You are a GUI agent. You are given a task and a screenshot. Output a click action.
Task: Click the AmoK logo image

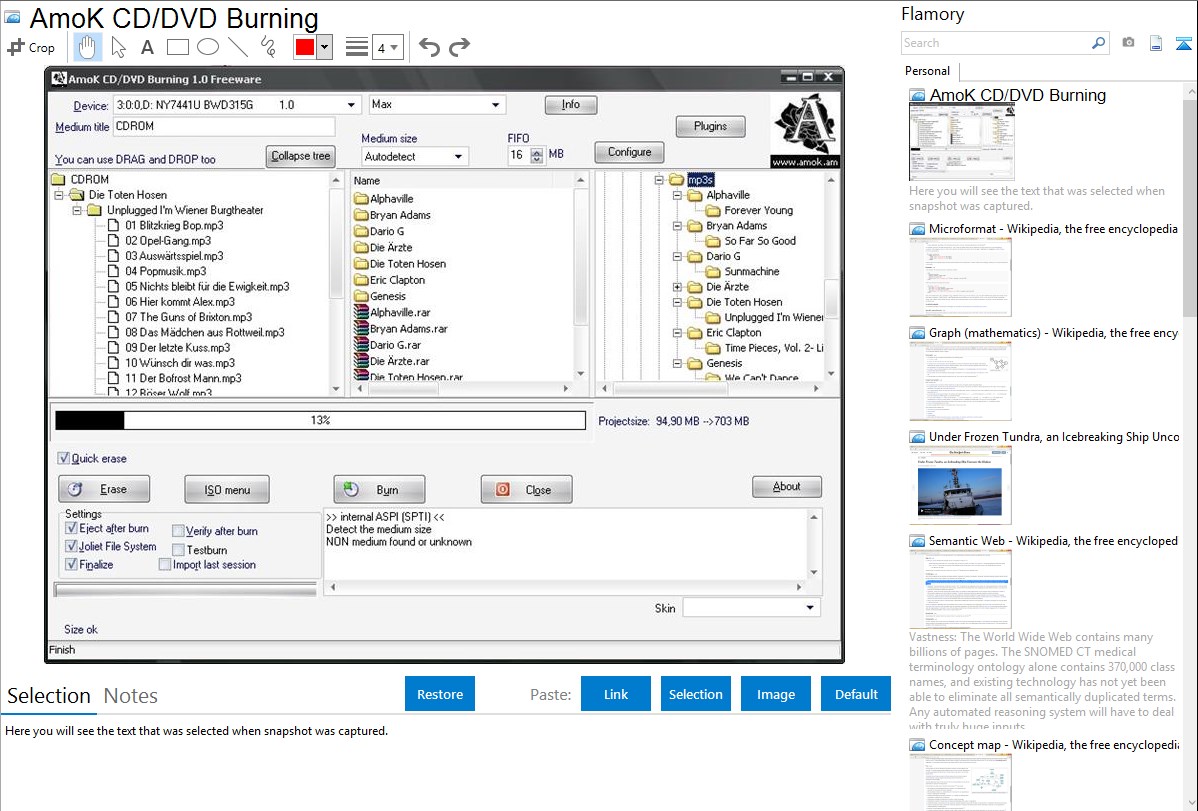click(805, 130)
